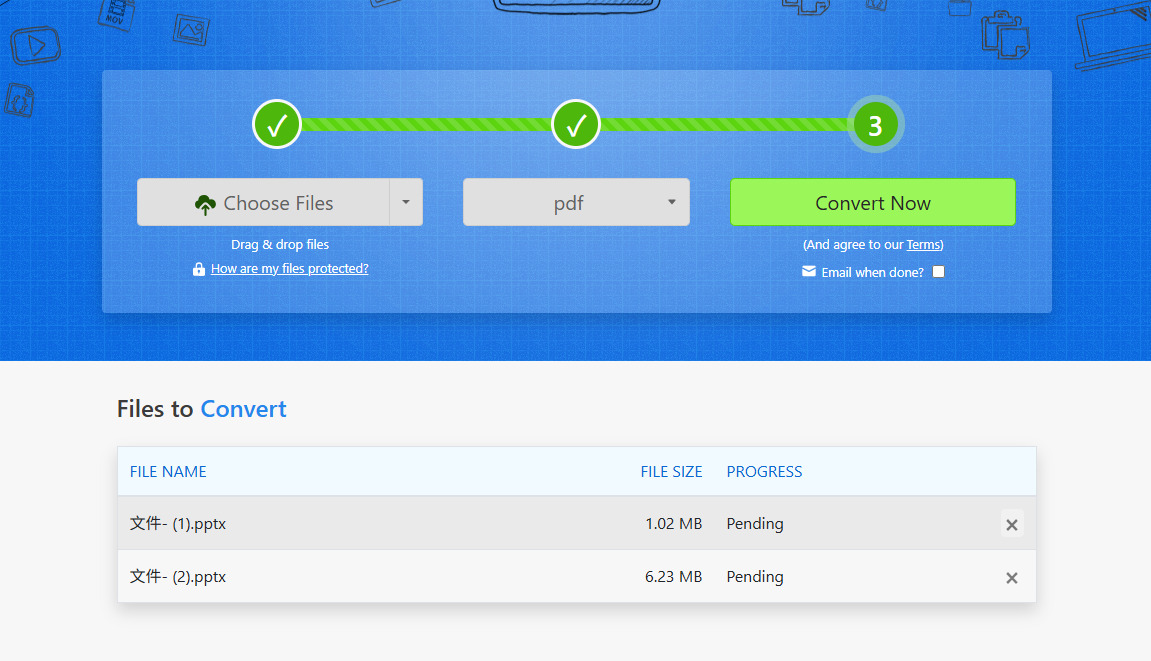Click Pending status of 文件- (1).pptx
Viewport: 1151px width, 661px height.
(x=755, y=524)
